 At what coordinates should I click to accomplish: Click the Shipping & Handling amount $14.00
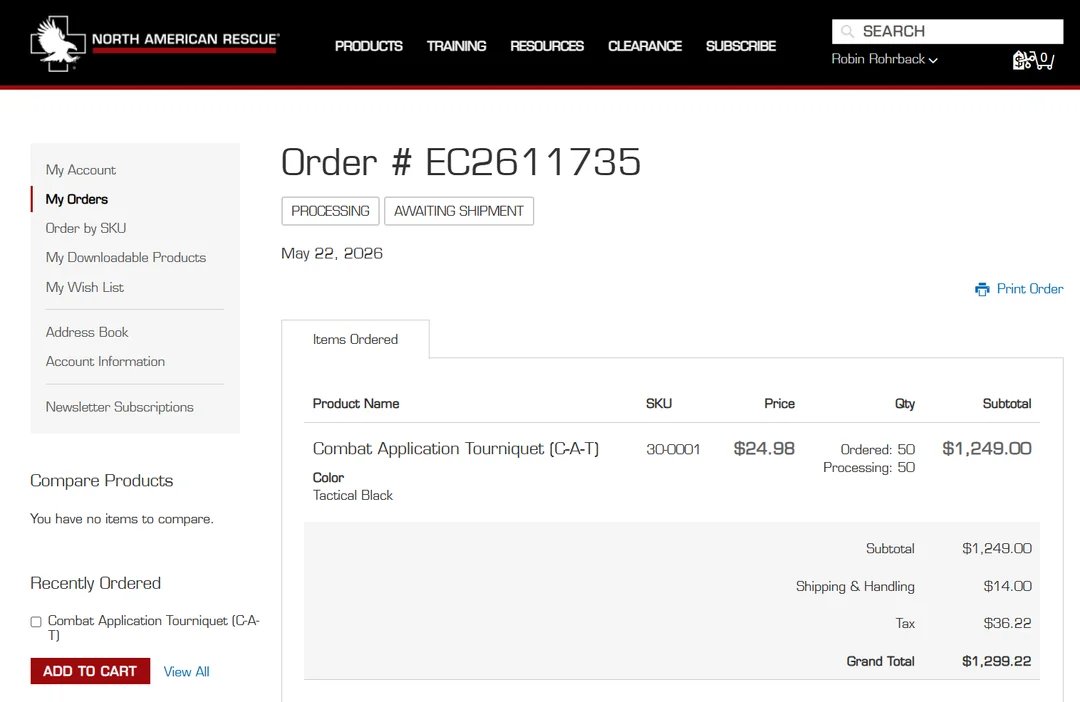pos(1007,586)
